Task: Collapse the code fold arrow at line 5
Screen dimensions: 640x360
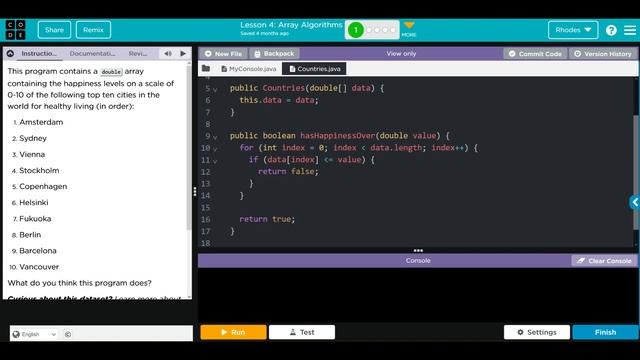Action: pos(215,89)
